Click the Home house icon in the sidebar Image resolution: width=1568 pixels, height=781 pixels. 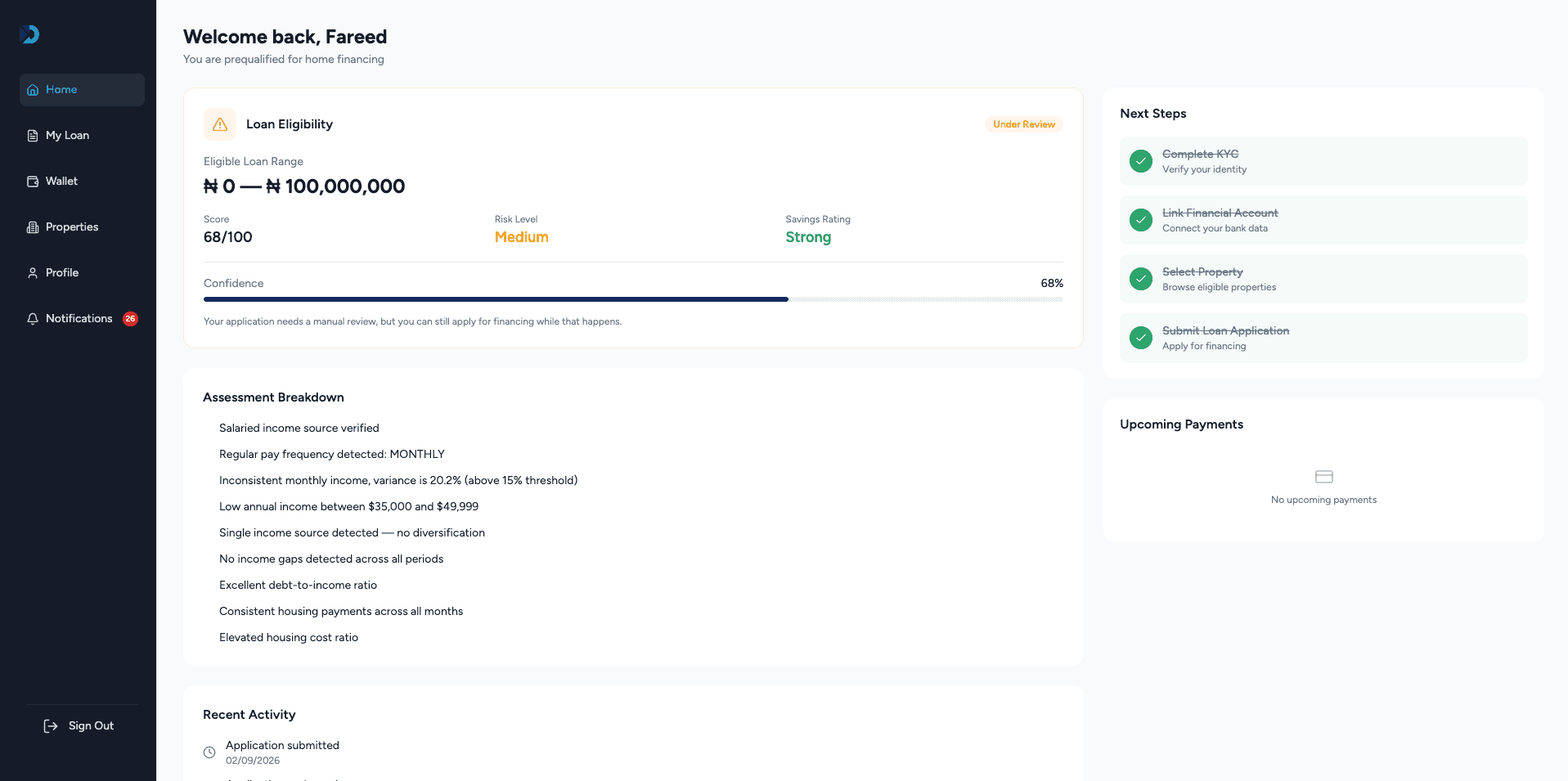pyautogui.click(x=33, y=90)
